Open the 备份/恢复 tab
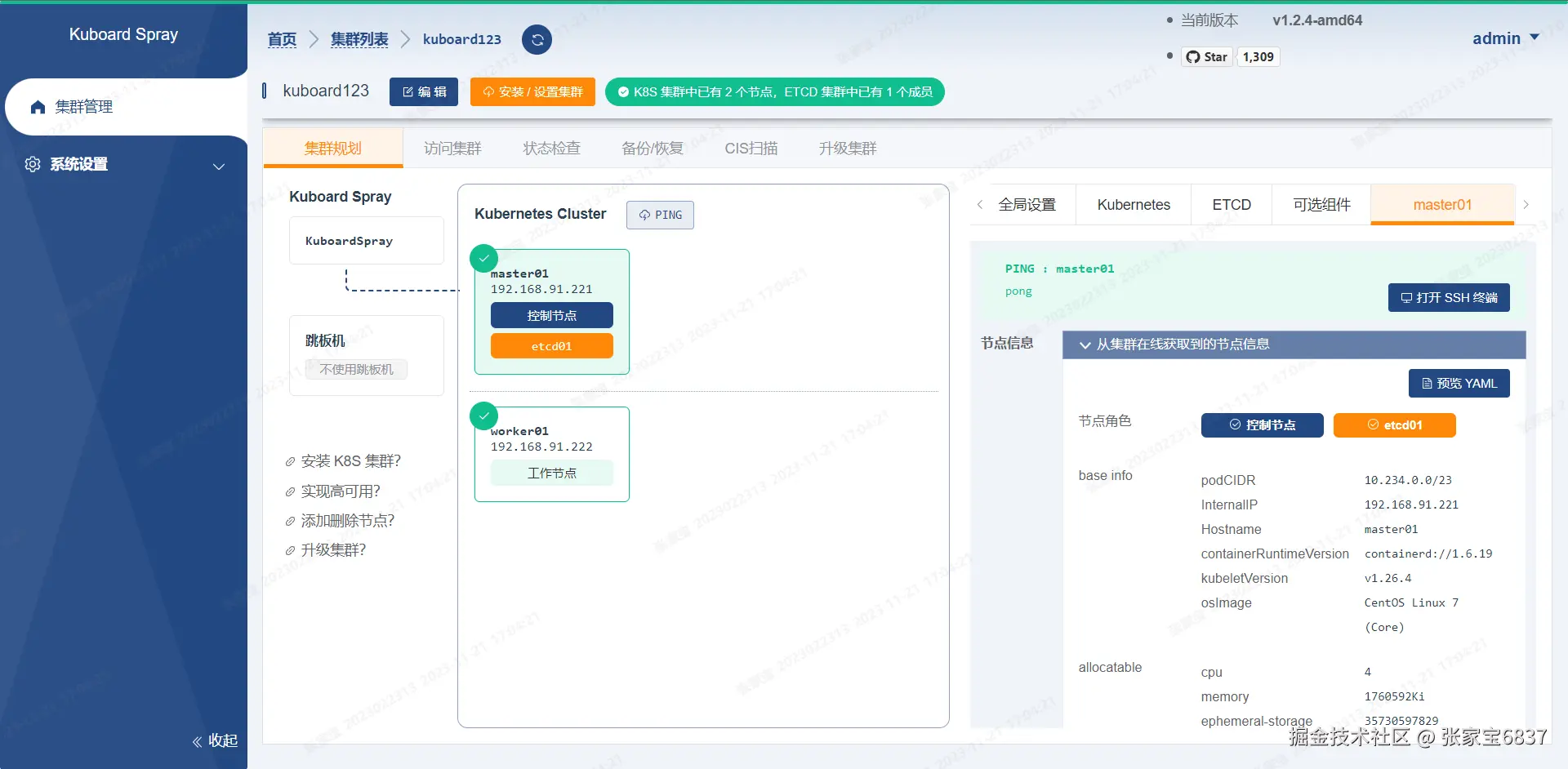The image size is (1568, 769). pos(653,148)
